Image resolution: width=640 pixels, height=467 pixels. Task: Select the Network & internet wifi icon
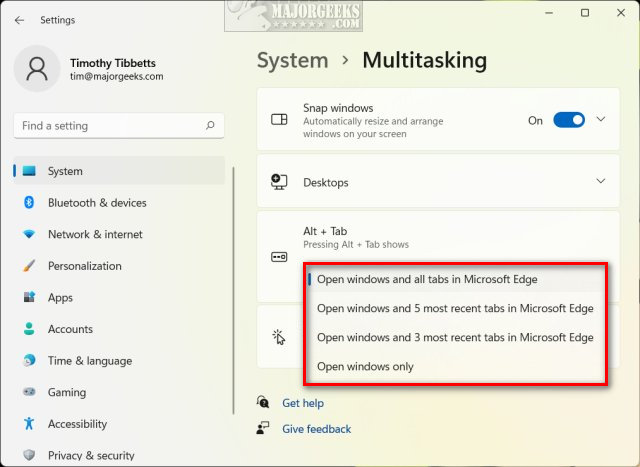tap(29, 234)
